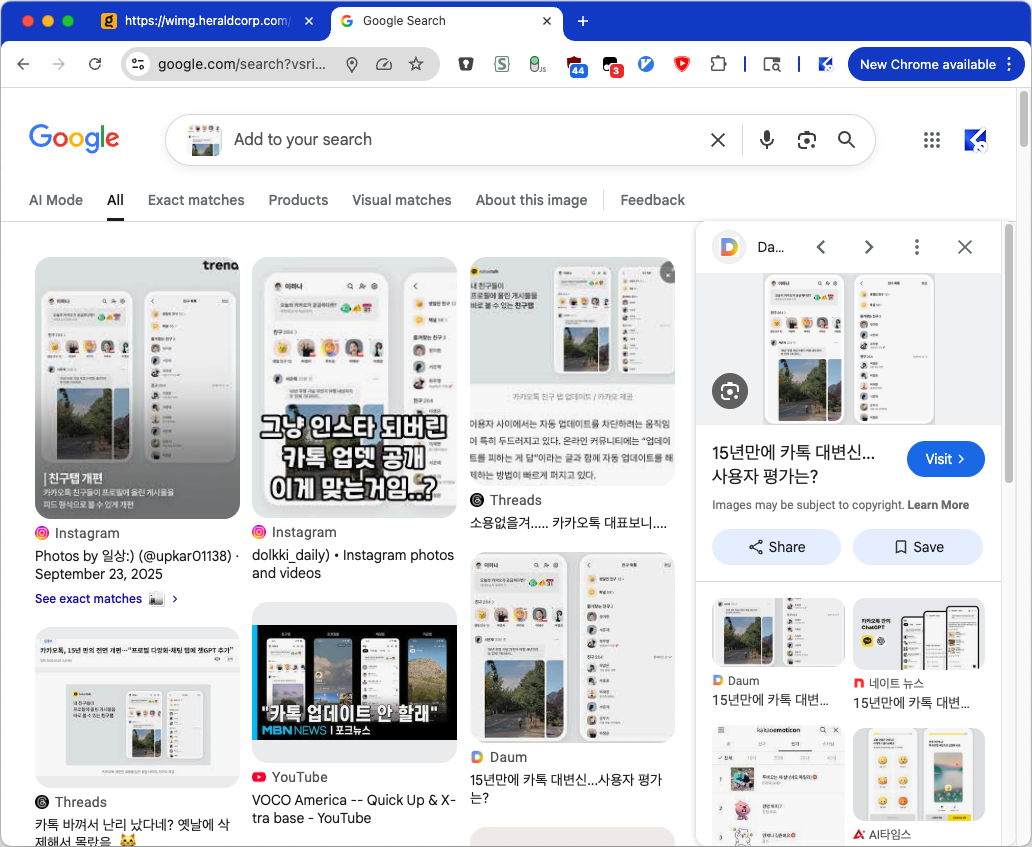Open the MBN News YouTube thumbnail

pos(354,682)
